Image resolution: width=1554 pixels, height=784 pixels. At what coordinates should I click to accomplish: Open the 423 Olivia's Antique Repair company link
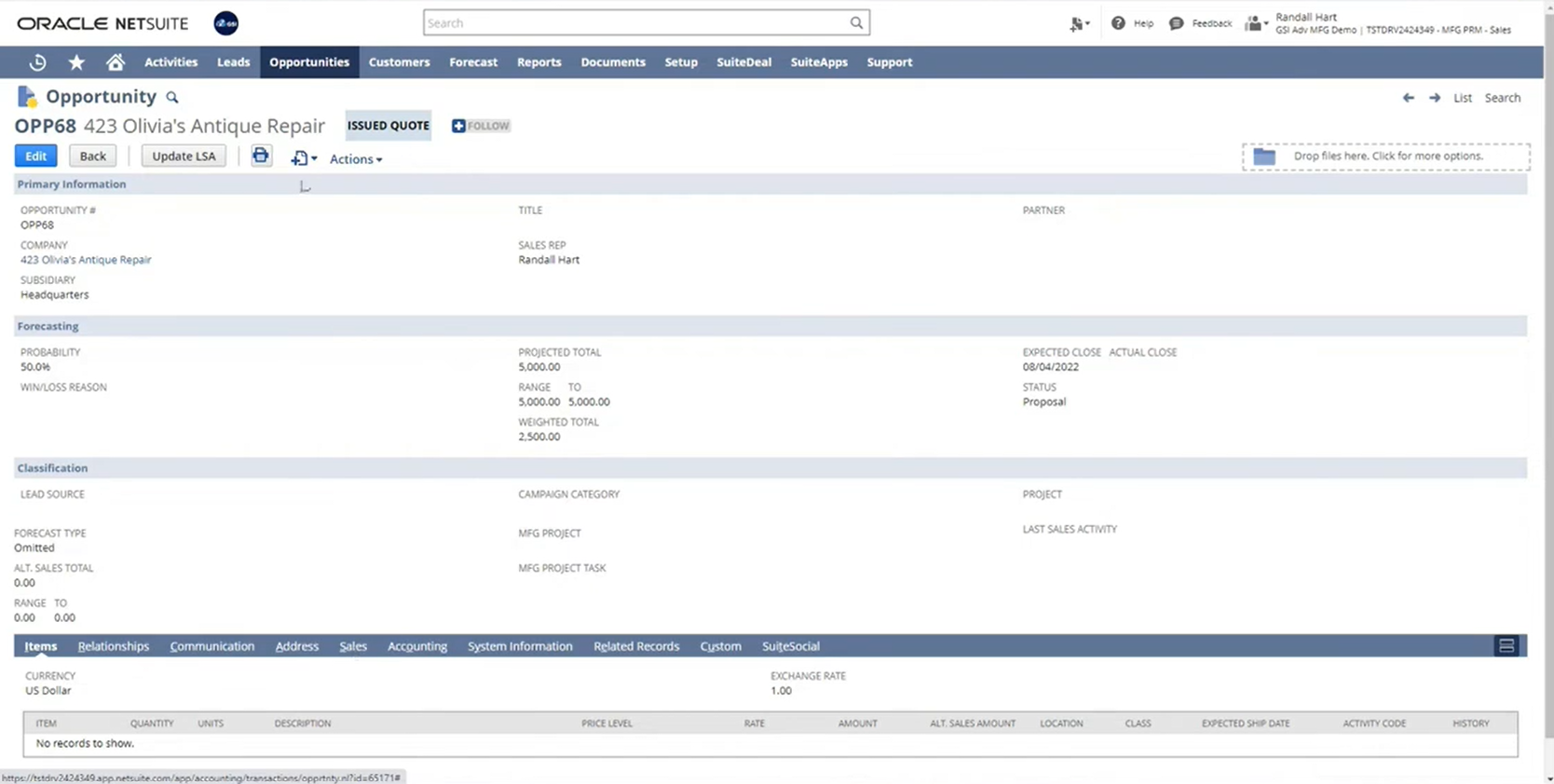(86, 260)
